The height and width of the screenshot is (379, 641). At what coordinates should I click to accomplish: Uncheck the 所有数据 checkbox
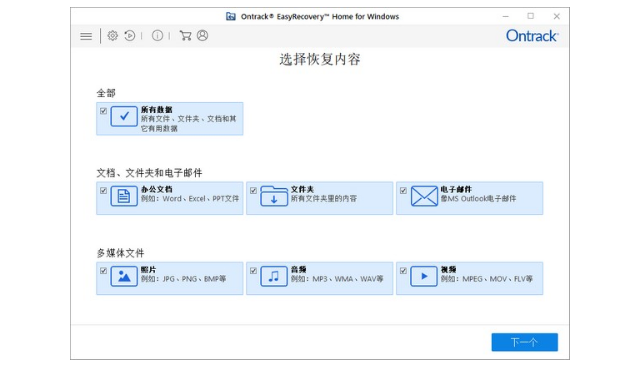(103, 111)
